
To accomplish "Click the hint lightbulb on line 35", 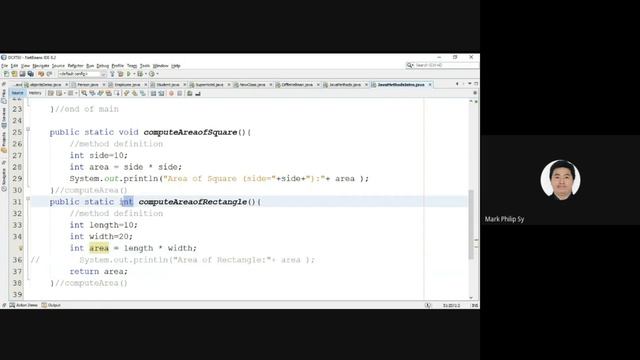I will tap(20, 248).
